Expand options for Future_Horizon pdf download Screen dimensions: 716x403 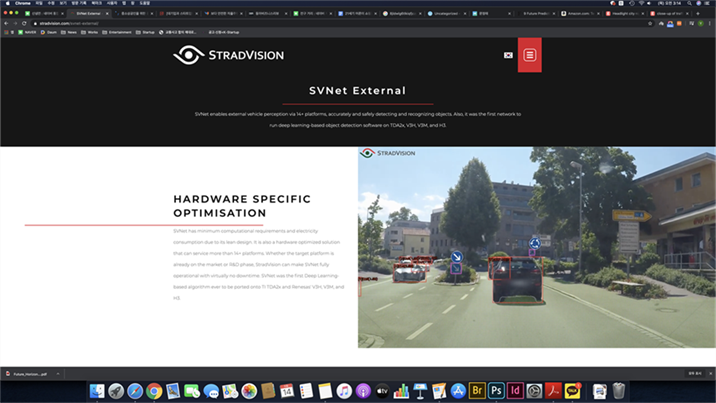(58, 374)
